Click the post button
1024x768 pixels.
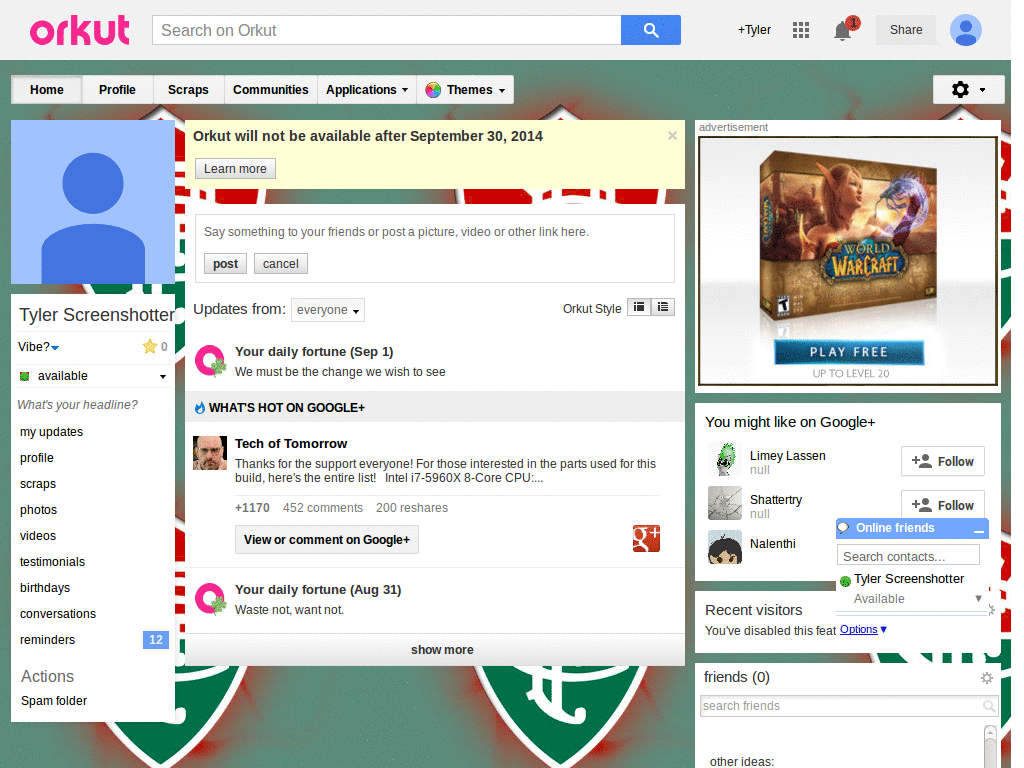tap(225, 264)
